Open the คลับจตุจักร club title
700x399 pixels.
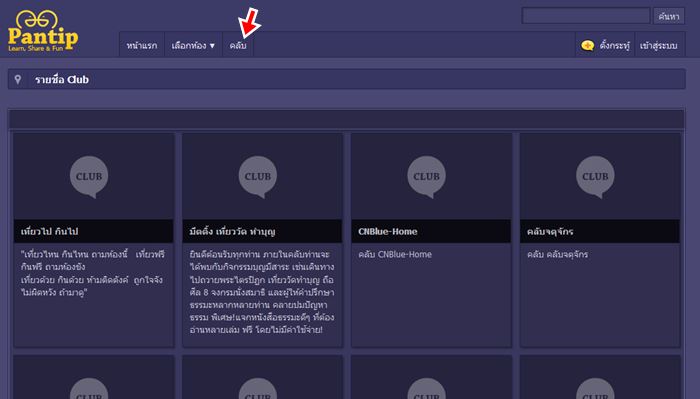(x=550, y=231)
